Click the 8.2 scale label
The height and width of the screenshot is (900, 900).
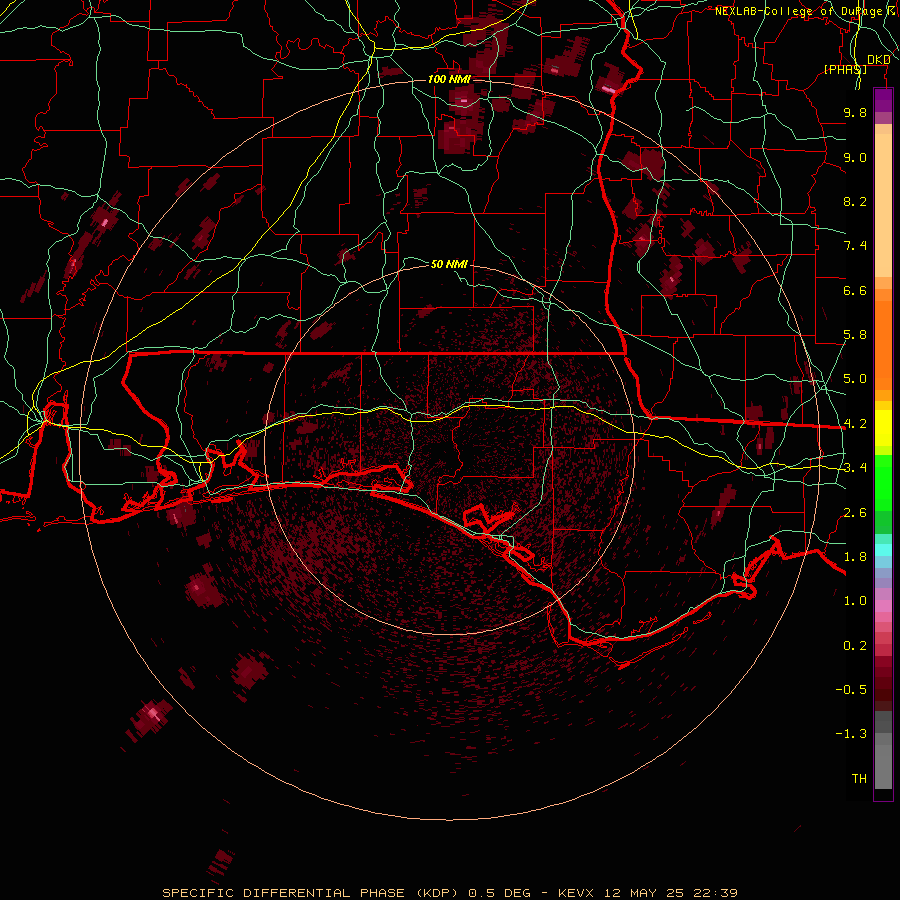855,201
